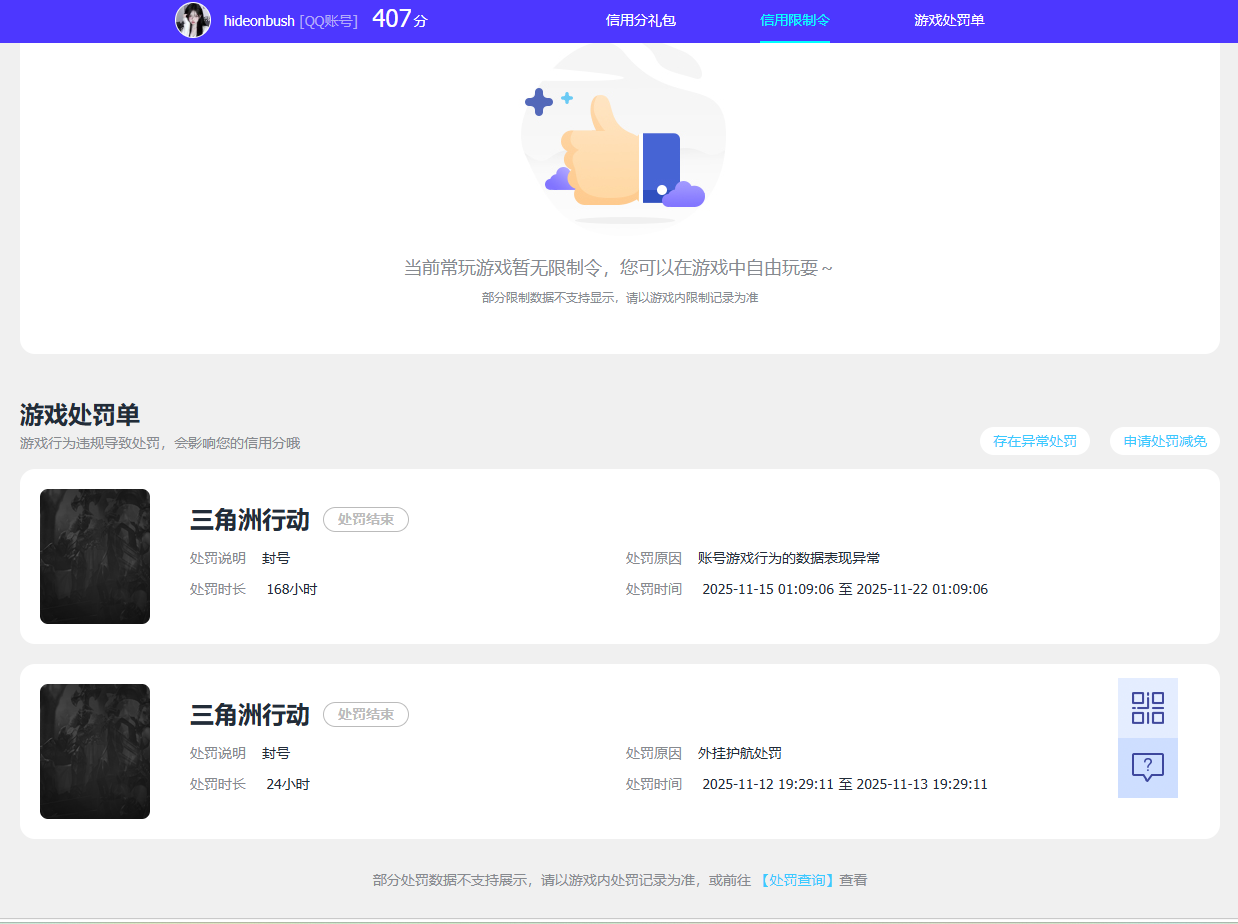Click 三角洲行动 title in the 168小时 card
1238x924 pixels.
(x=250, y=520)
